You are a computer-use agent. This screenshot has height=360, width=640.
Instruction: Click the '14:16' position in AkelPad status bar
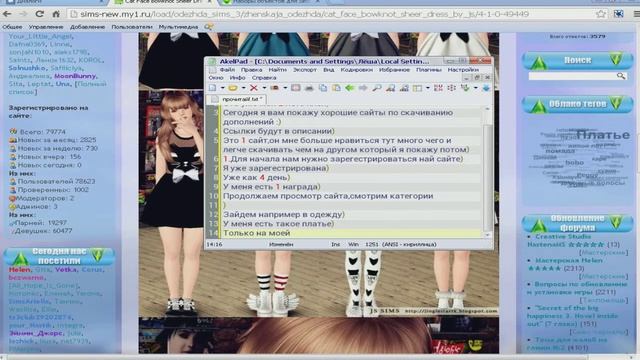tap(214, 244)
